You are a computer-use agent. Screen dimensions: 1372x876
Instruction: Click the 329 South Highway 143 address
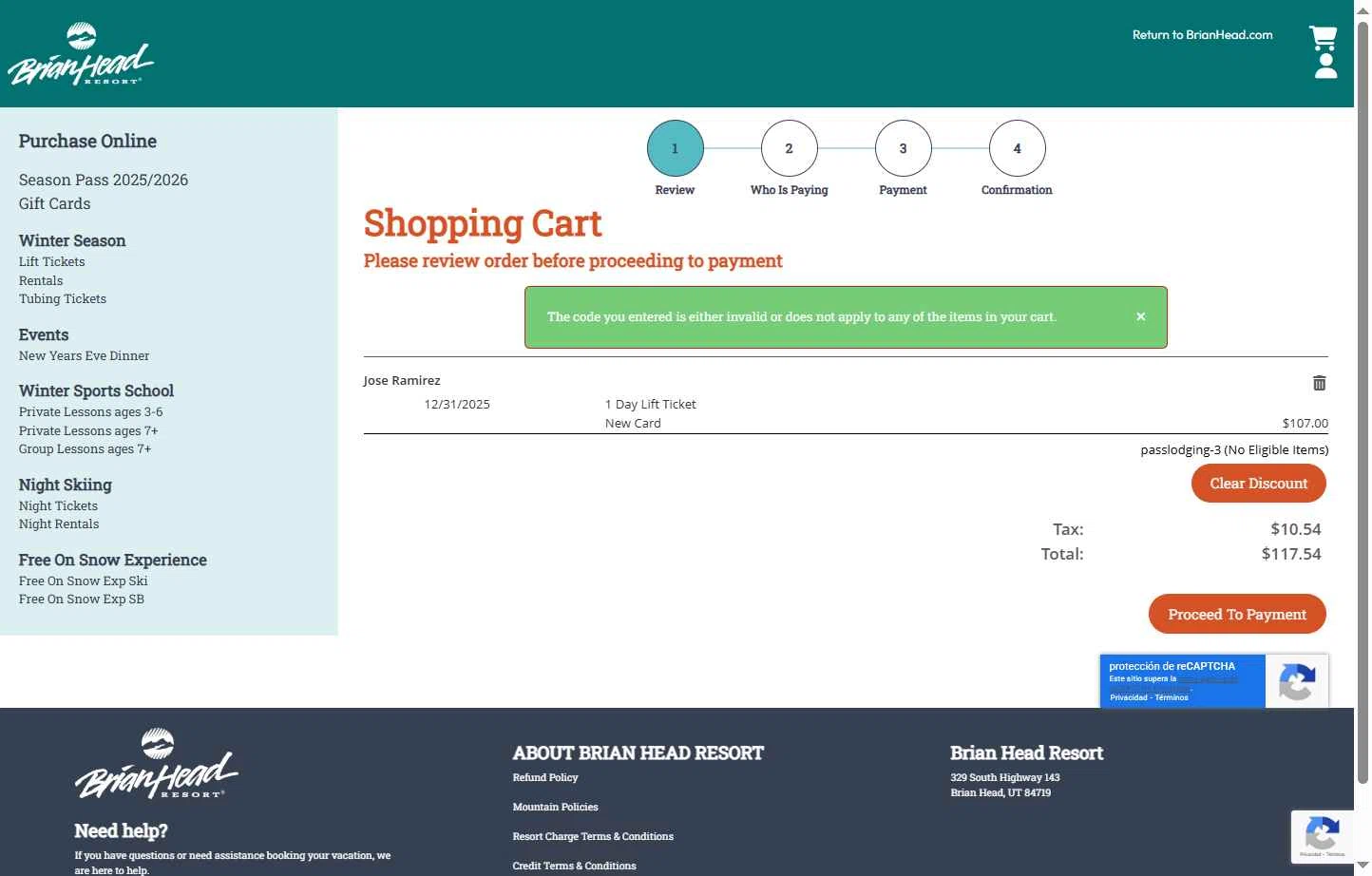pos(1005,777)
